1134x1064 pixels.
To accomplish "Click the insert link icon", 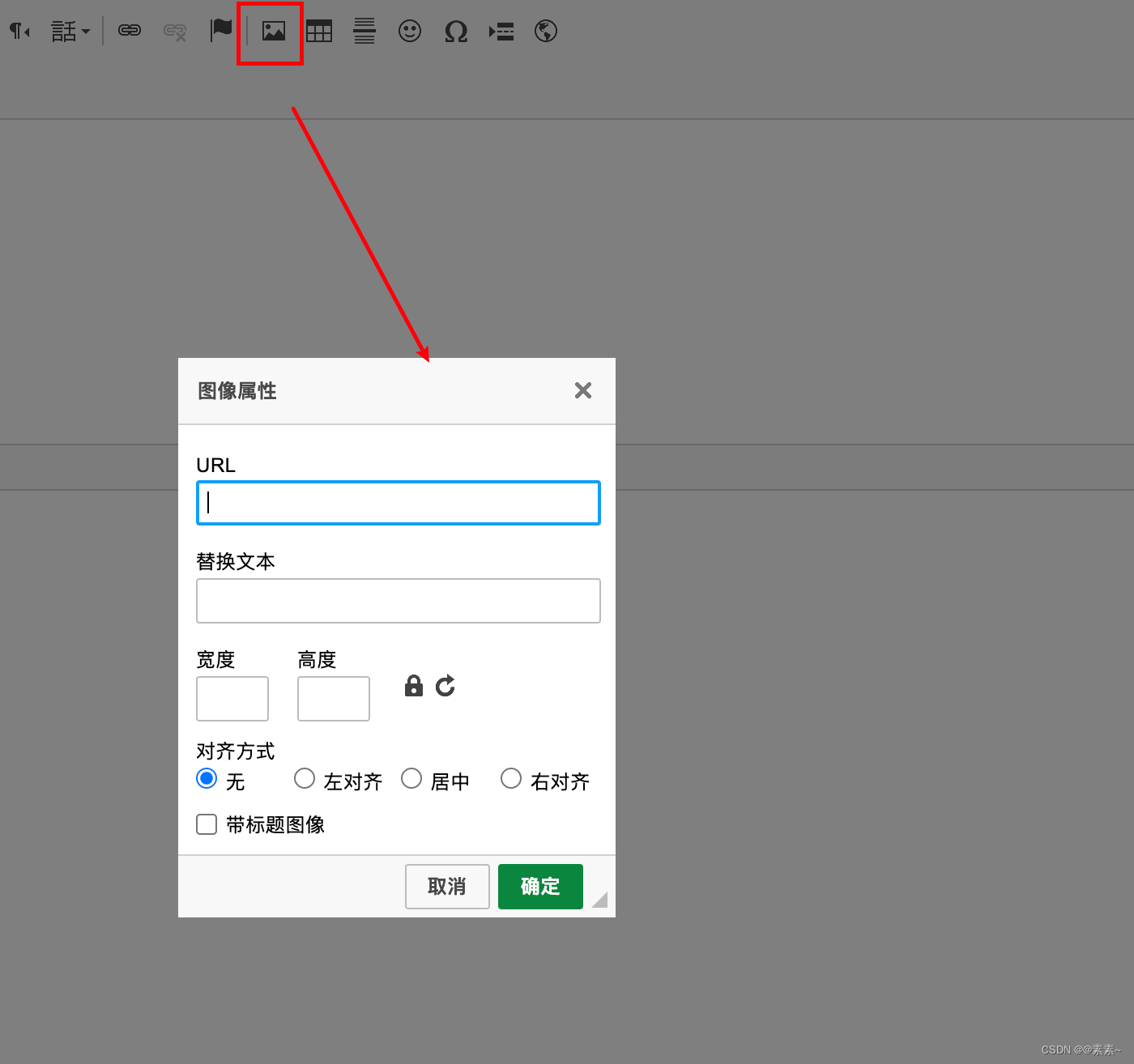I will pyautogui.click(x=130, y=31).
